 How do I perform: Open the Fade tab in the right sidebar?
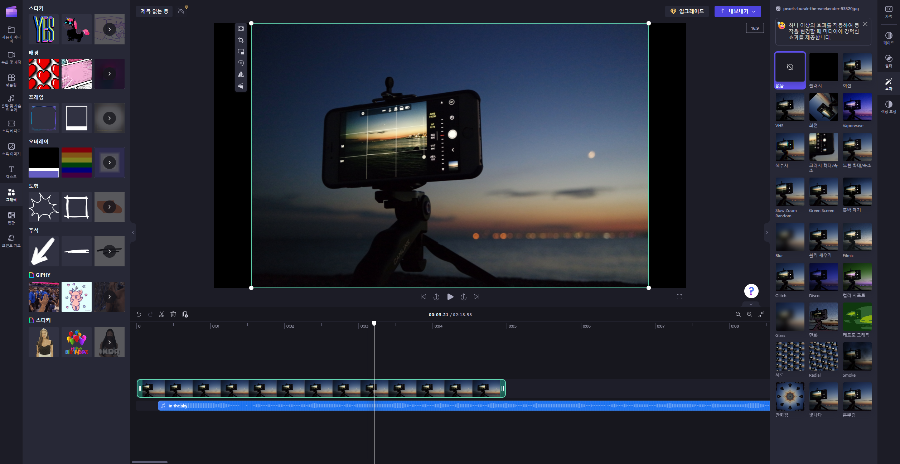[x=889, y=38]
